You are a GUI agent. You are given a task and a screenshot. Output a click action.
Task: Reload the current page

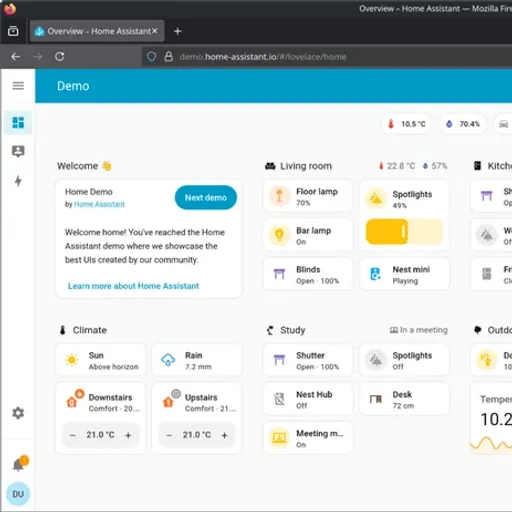[x=60, y=57]
